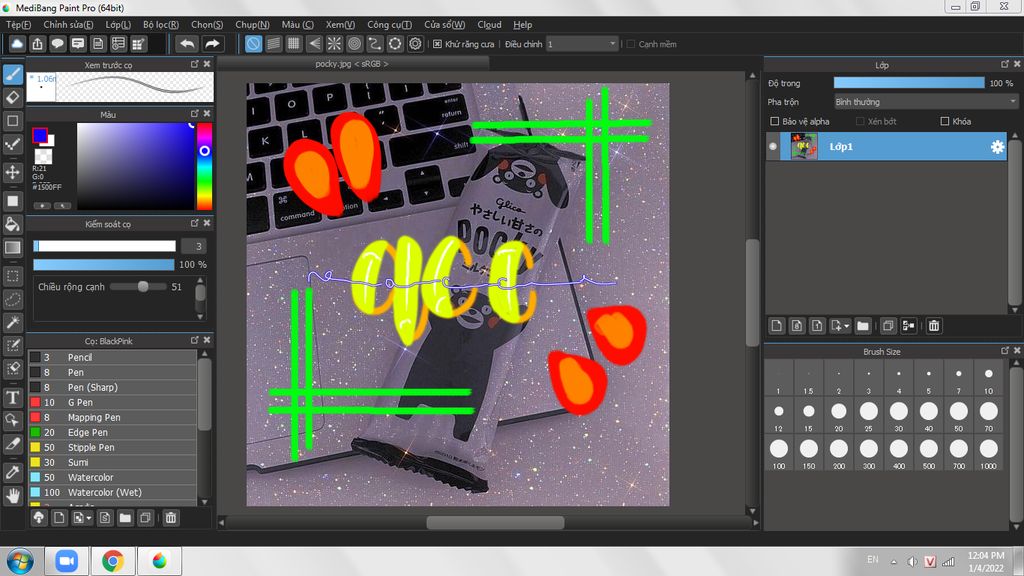Open Zoom from the taskbar
Screen dimensions: 1024x576
pyautogui.click(x=66, y=561)
